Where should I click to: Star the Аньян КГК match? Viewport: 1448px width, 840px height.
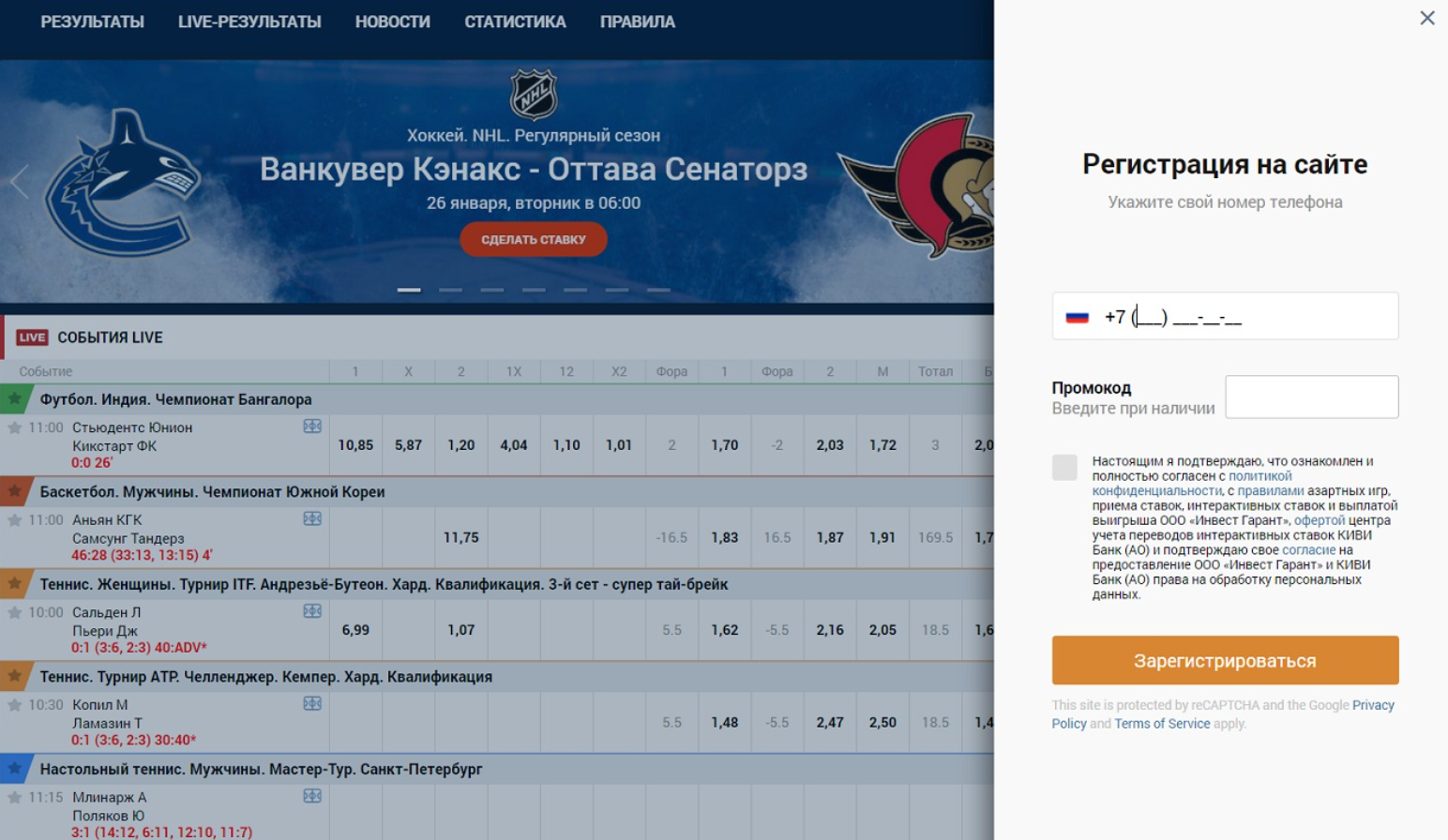(x=15, y=519)
